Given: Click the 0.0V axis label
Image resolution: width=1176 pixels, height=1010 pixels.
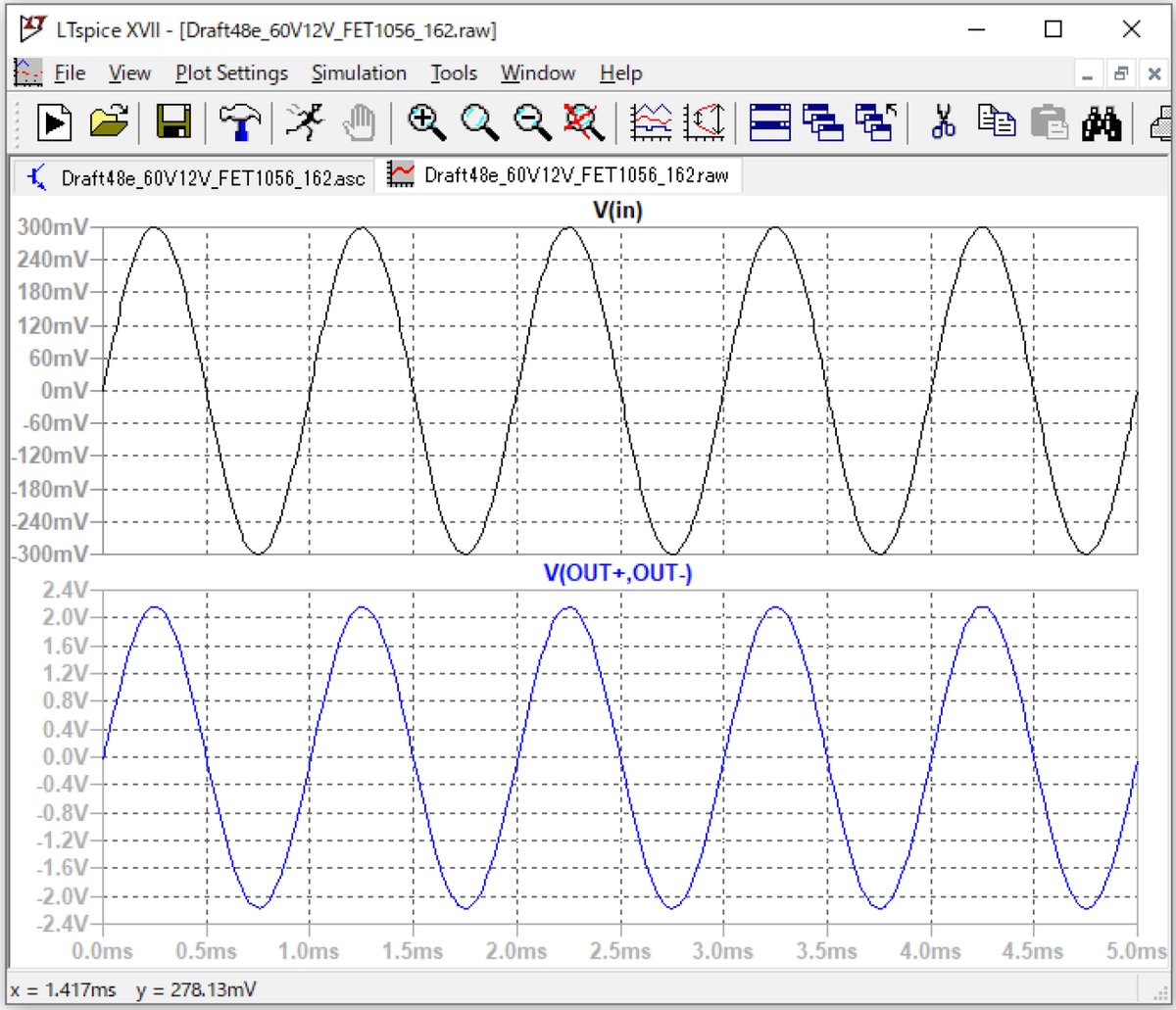Looking at the screenshot, I should 68,757.
